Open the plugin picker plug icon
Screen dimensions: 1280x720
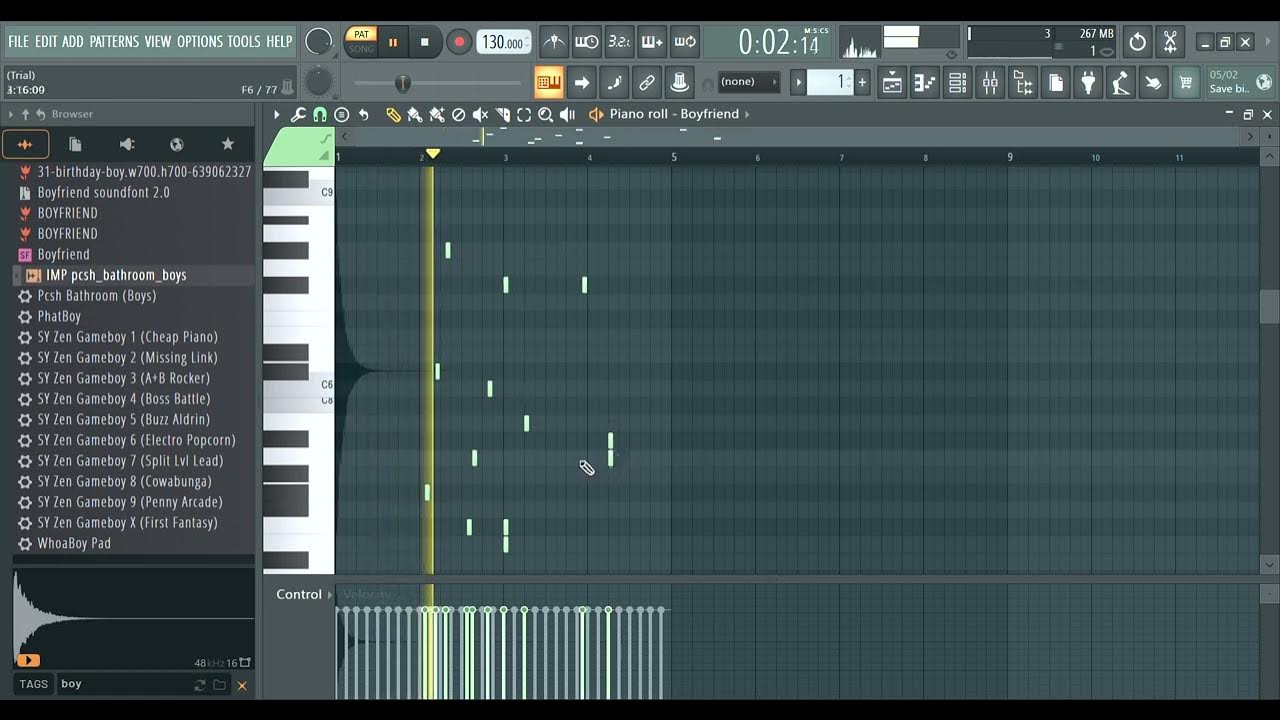pos(1087,83)
